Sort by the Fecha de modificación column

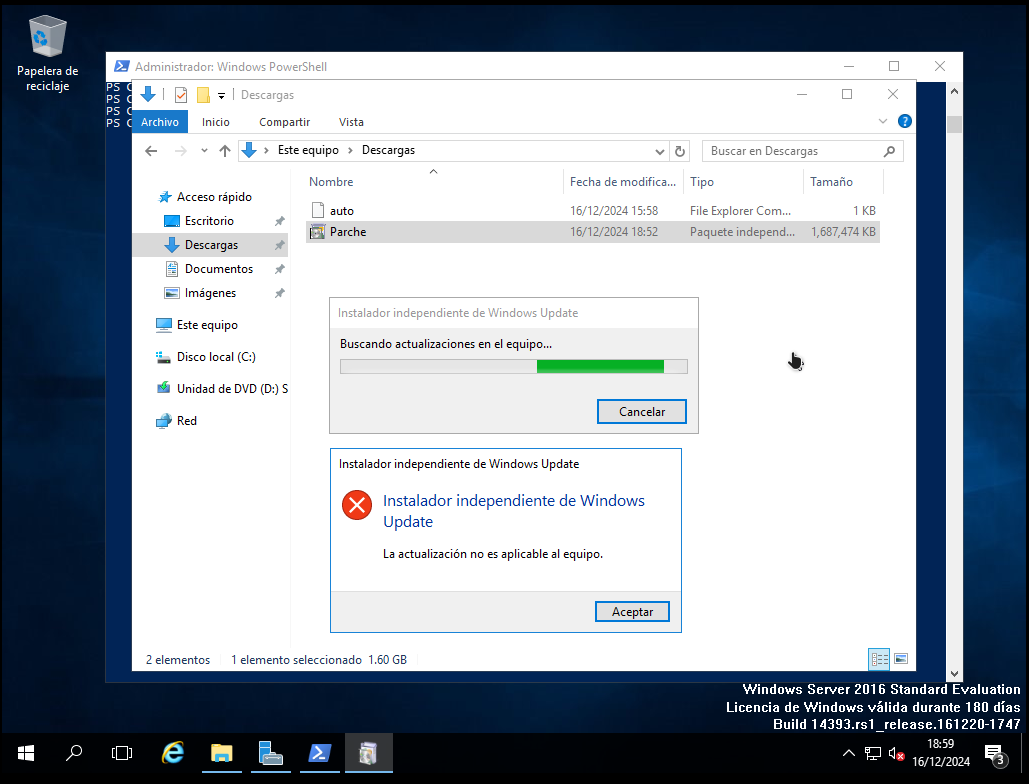622,182
